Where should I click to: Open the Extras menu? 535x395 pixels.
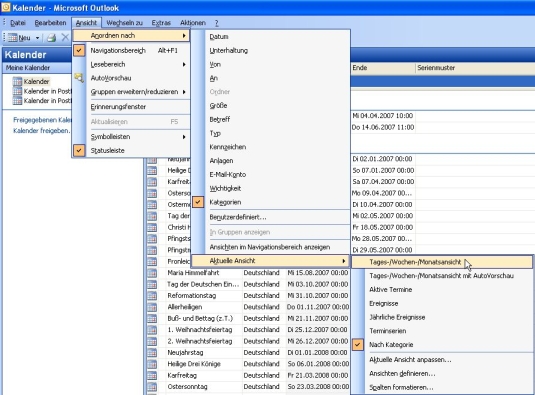[x=161, y=23]
